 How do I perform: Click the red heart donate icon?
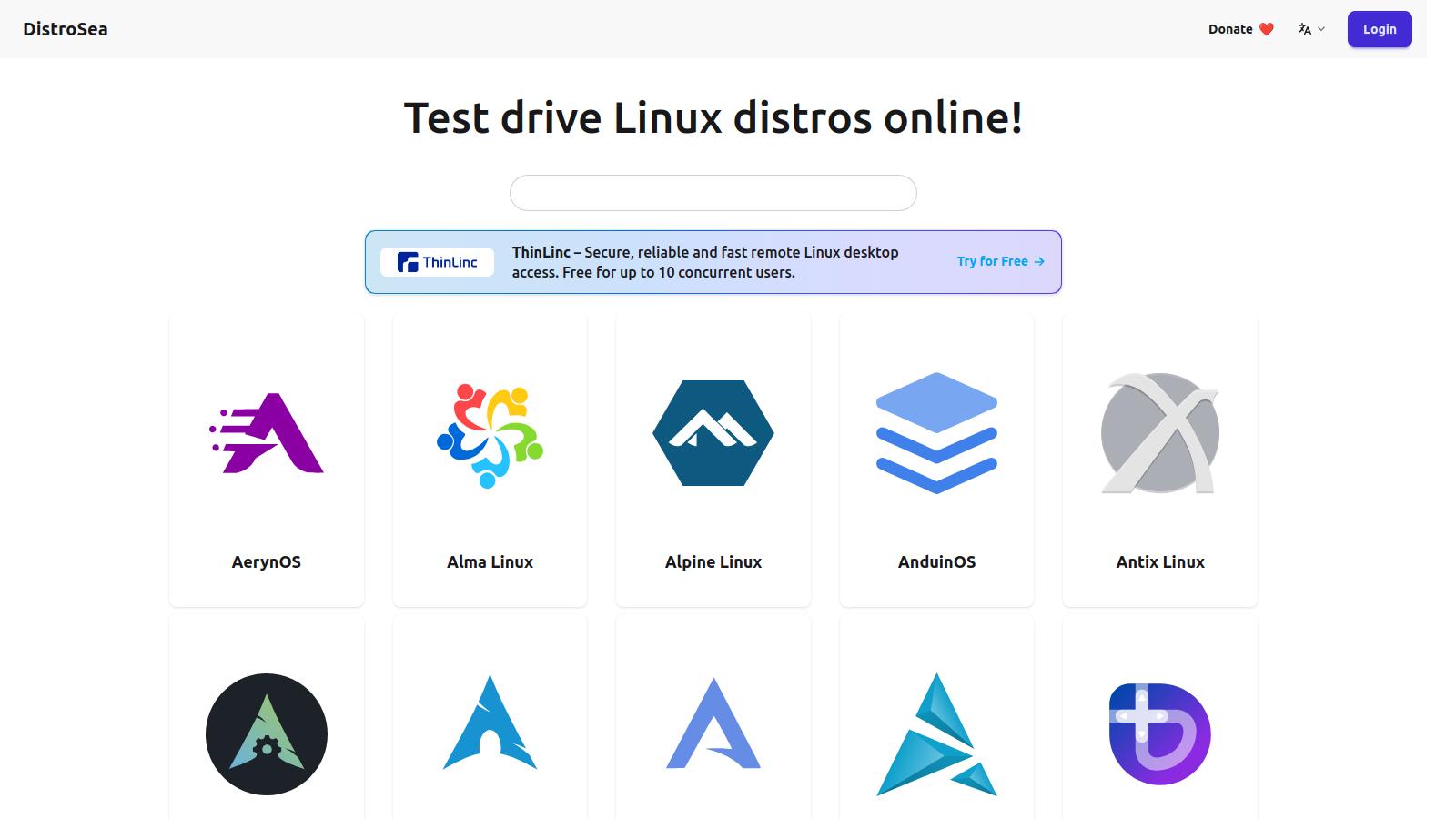pyautogui.click(x=1266, y=29)
